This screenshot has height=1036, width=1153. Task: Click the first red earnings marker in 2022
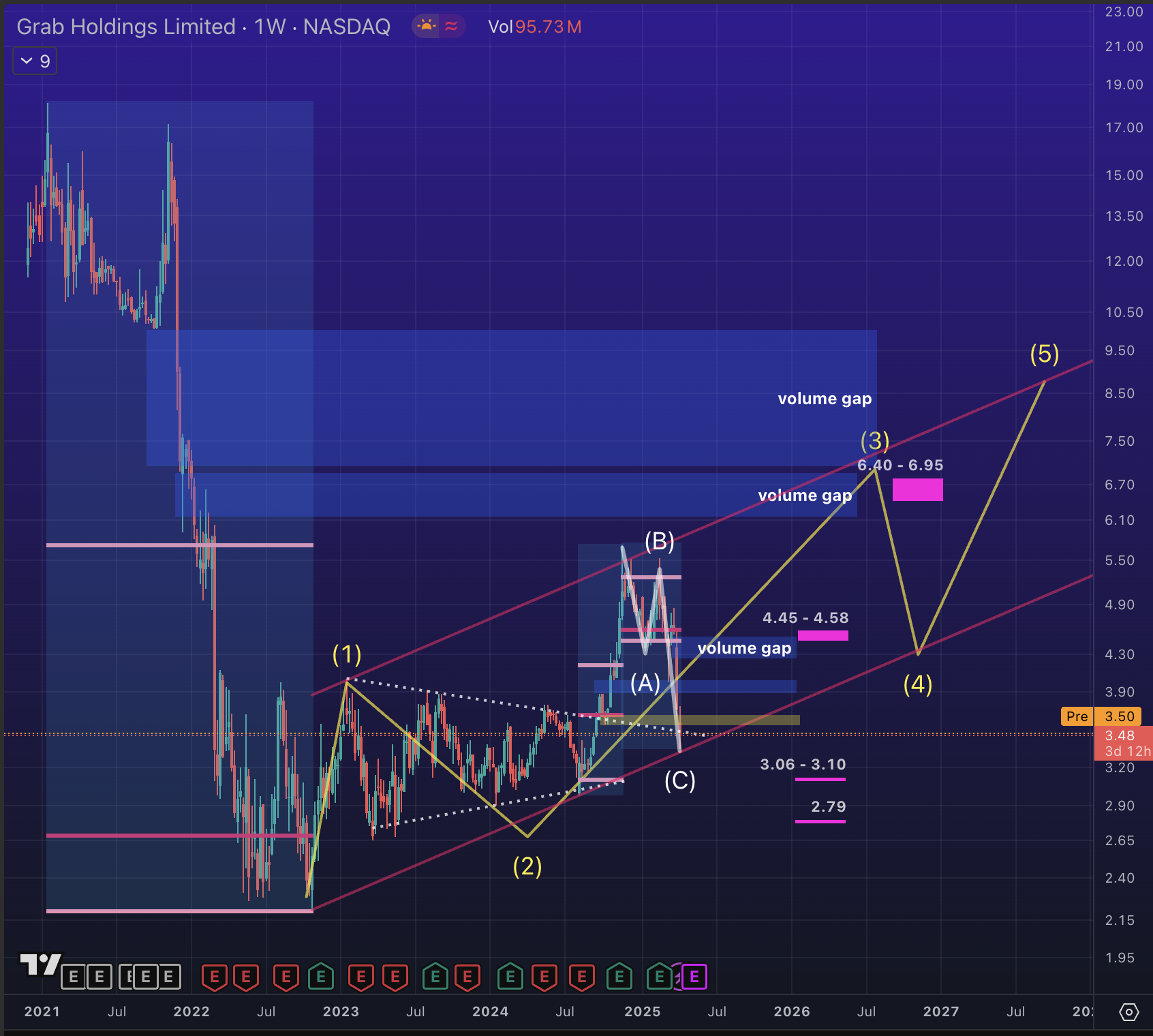coord(214,977)
